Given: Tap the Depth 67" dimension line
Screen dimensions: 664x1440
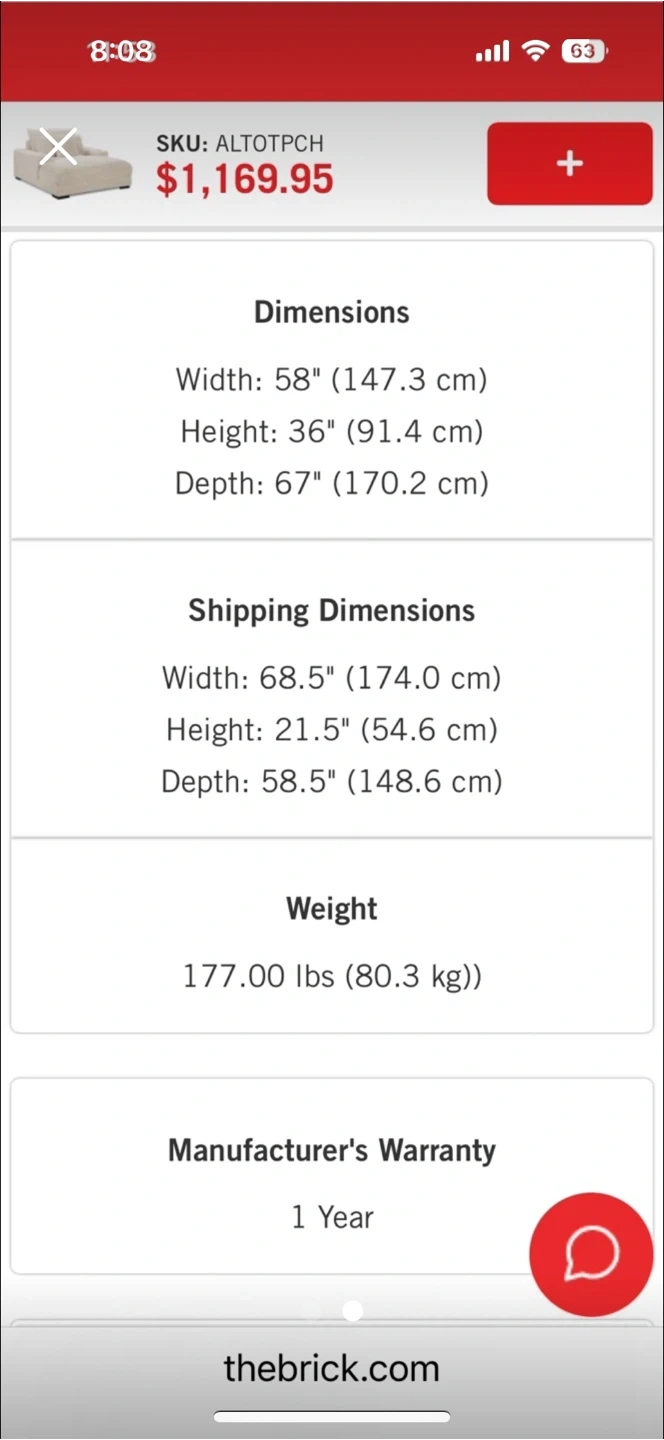Looking at the screenshot, I should (332, 484).
